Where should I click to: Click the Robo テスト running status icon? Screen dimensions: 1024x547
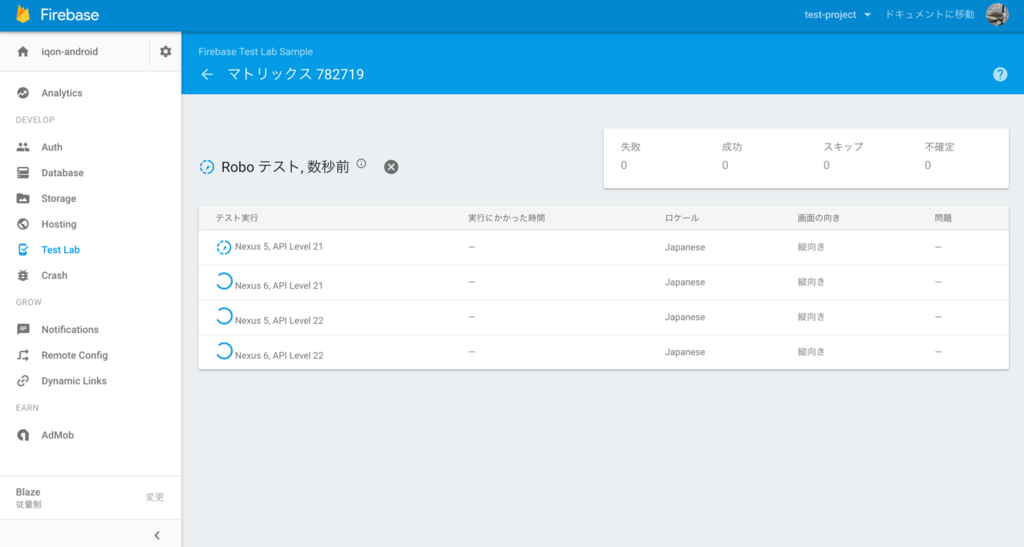(207, 167)
